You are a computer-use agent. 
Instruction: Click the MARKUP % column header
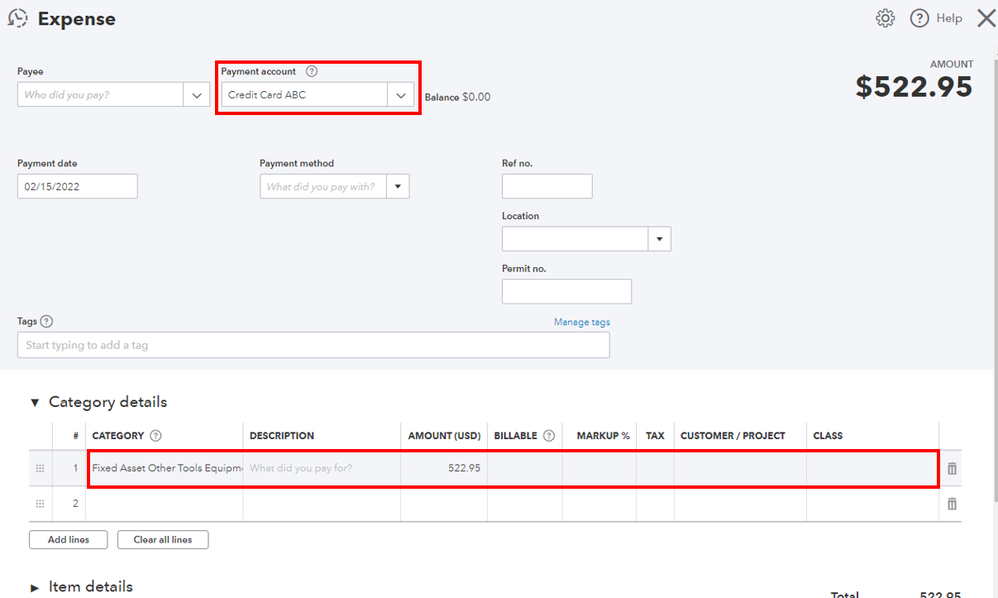click(603, 436)
